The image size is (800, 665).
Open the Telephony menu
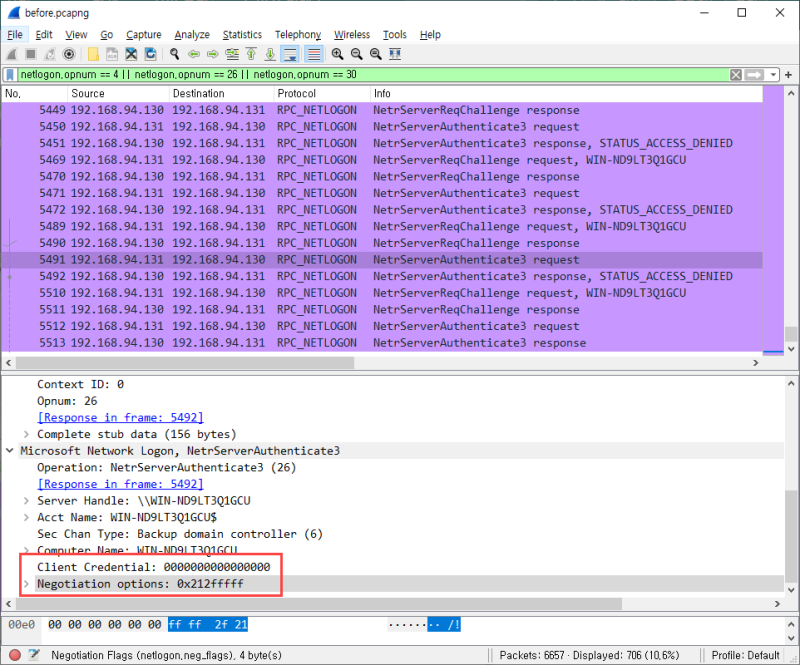click(x=297, y=34)
